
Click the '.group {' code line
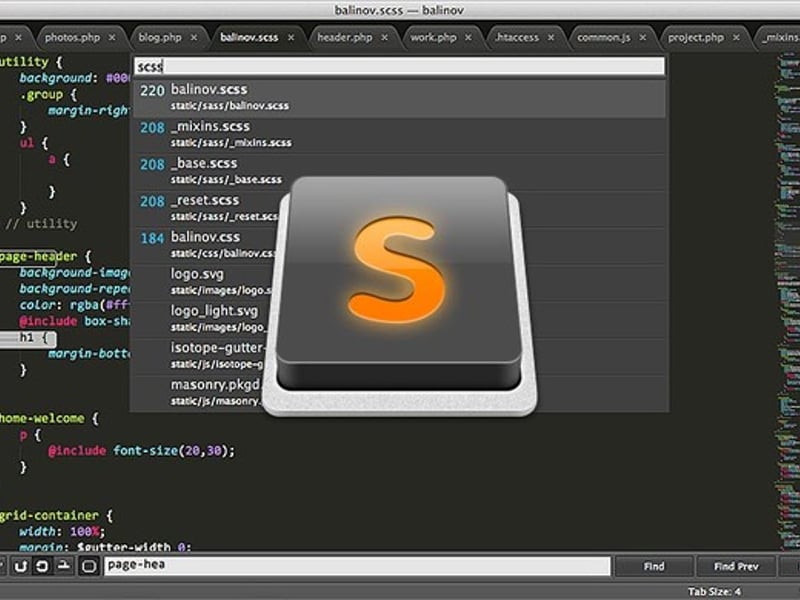48,95
